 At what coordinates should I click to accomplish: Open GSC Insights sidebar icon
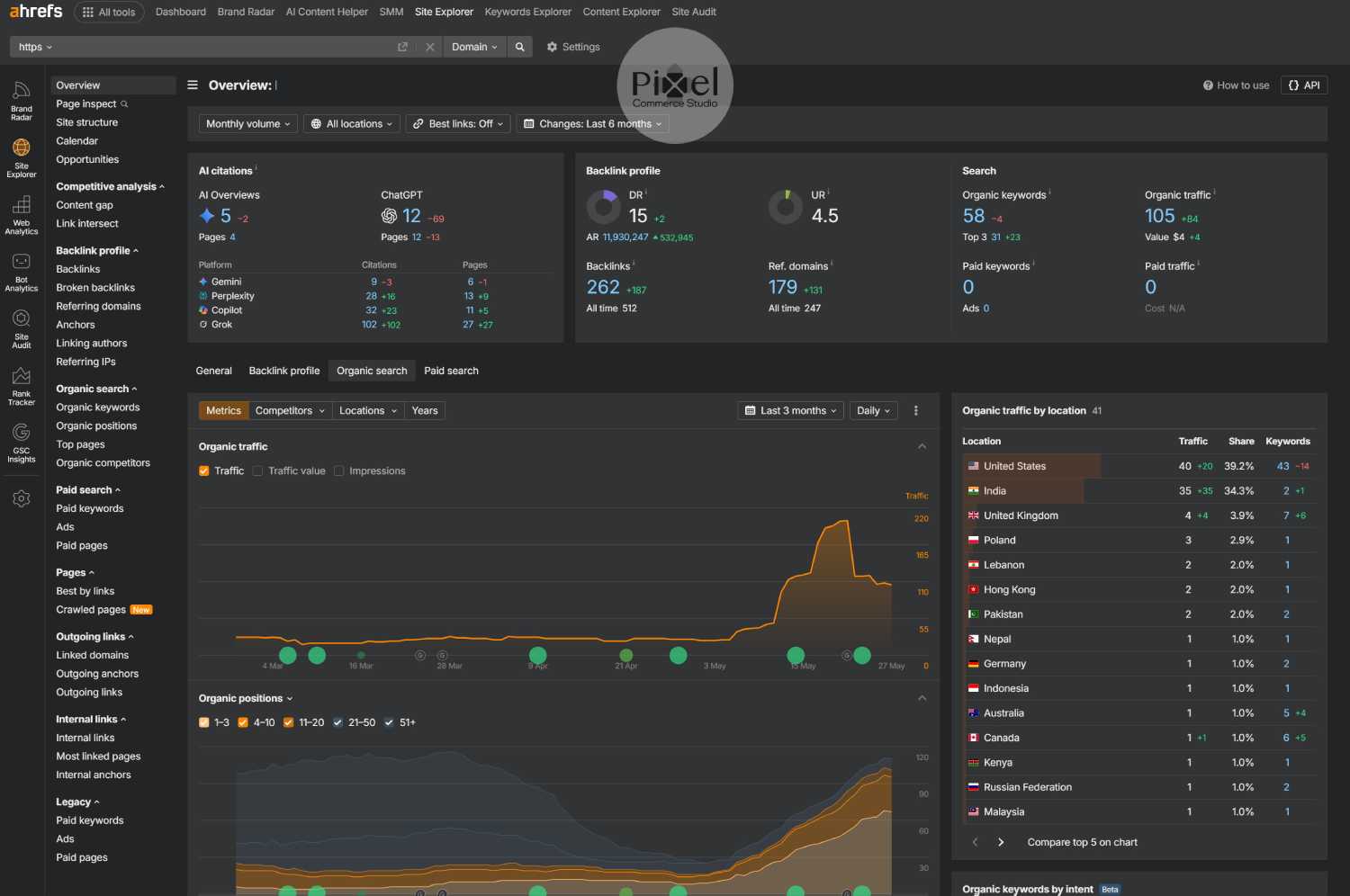pyautogui.click(x=22, y=443)
